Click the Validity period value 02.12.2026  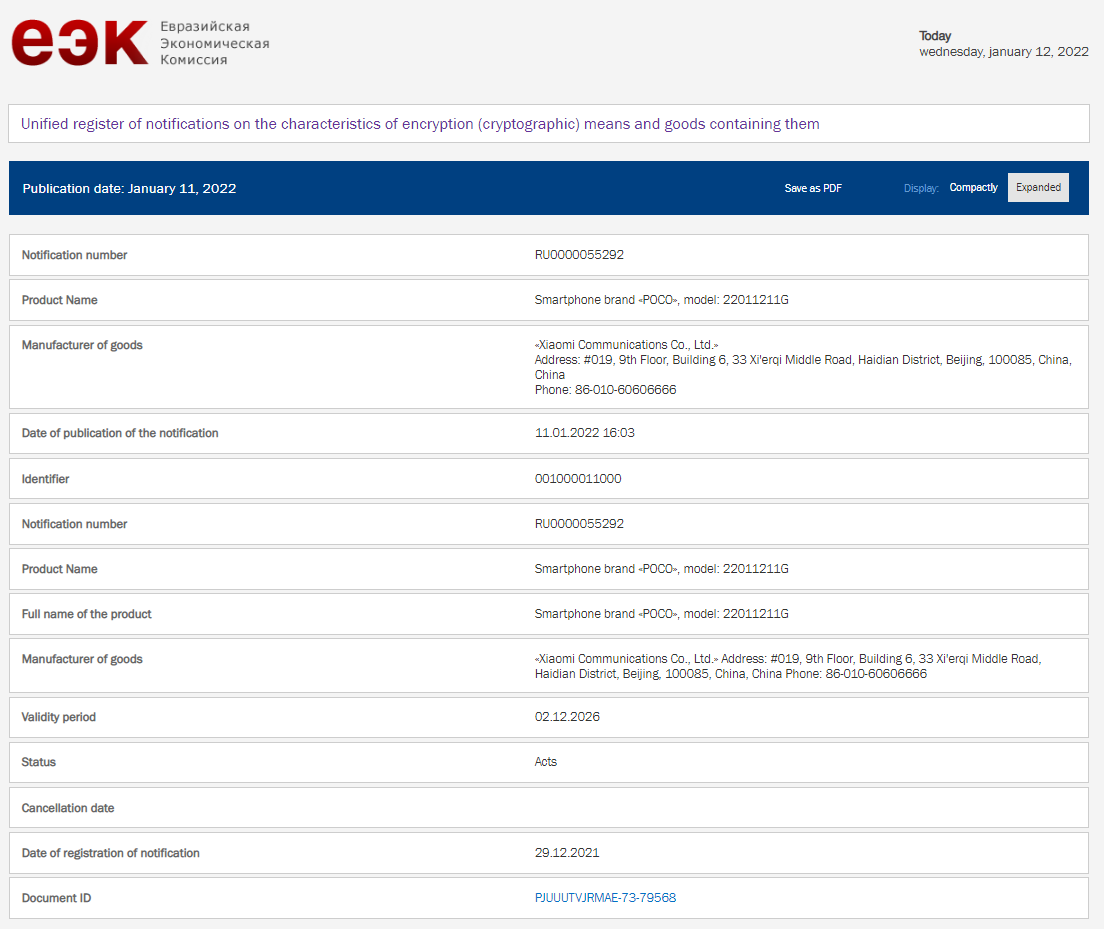567,716
